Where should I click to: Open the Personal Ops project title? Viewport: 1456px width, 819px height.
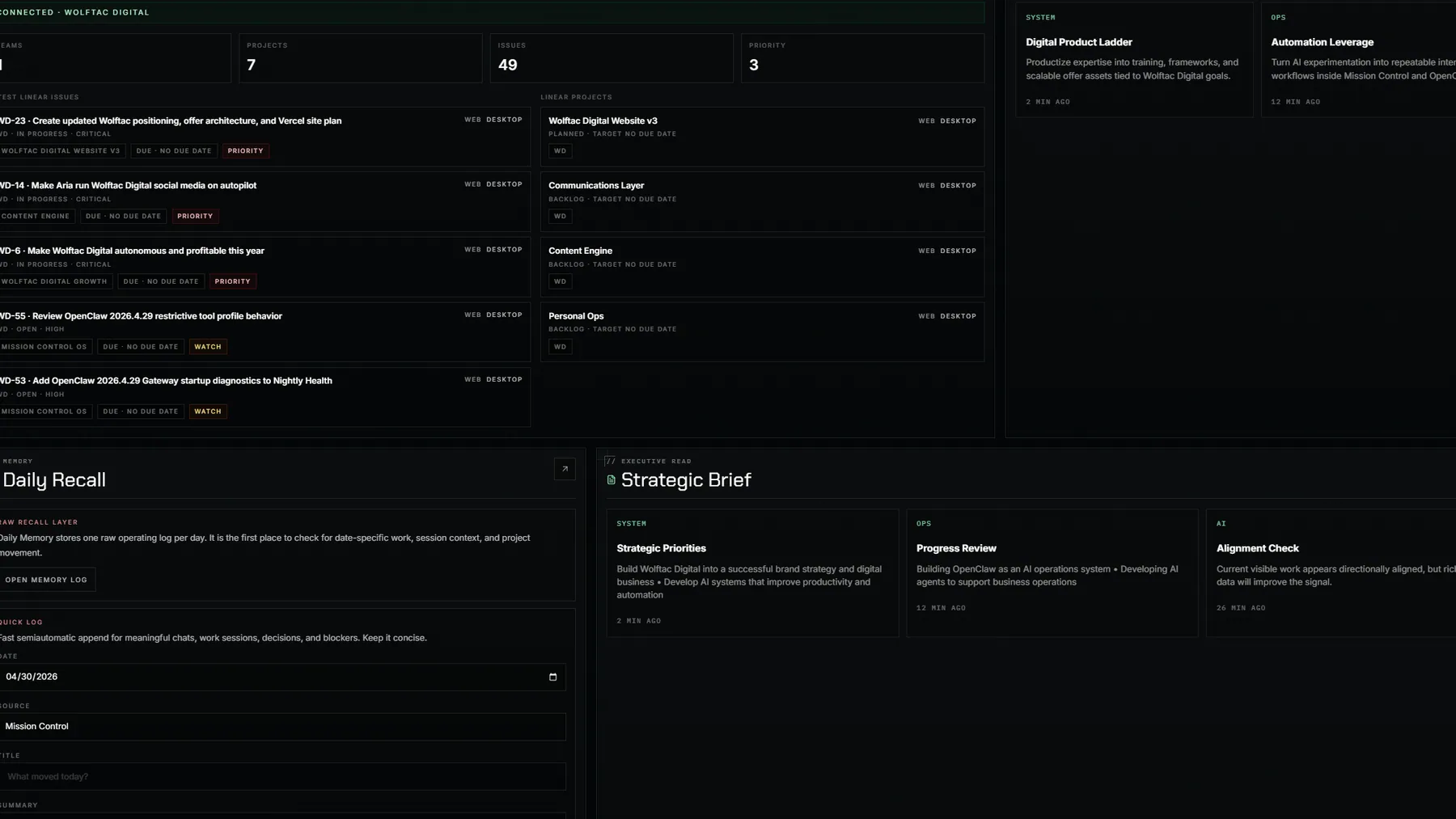[x=576, y=316]
